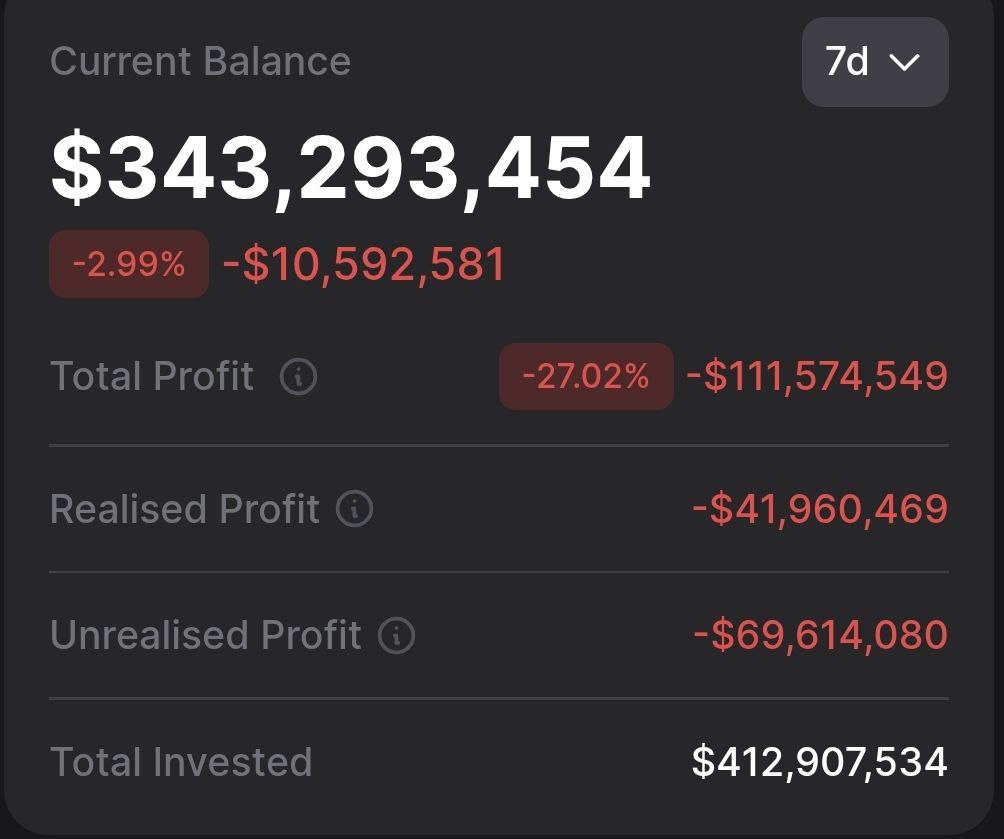Viewport: 1004px width, 839px height.
Task: Select the -$41,960,469 realised profit value
Action: pyautogui.click(x=820, y=509)
